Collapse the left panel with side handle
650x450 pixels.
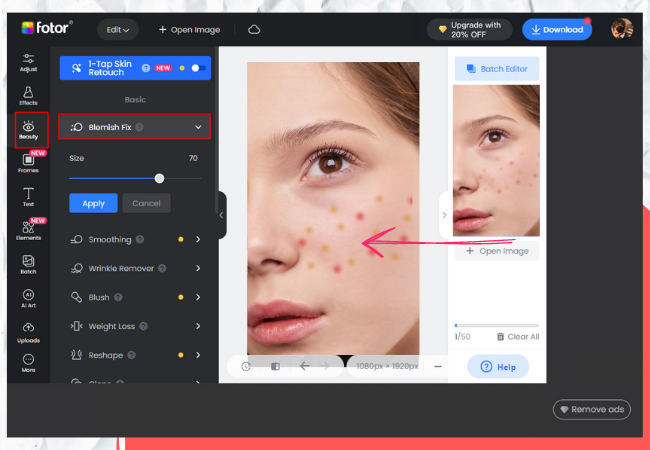click(x=221, y=215)
